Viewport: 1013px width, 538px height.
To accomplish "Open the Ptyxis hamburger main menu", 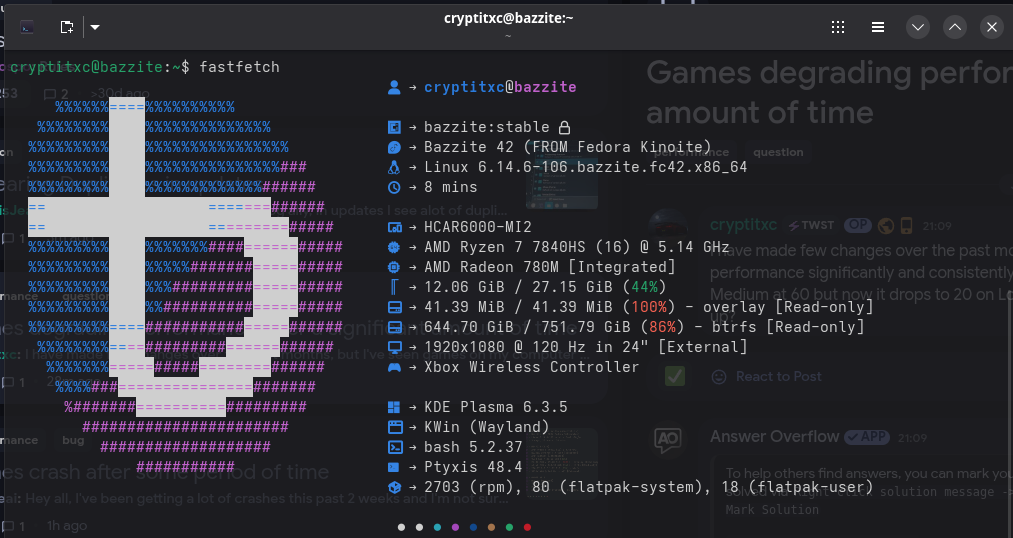I will [877, 27].
